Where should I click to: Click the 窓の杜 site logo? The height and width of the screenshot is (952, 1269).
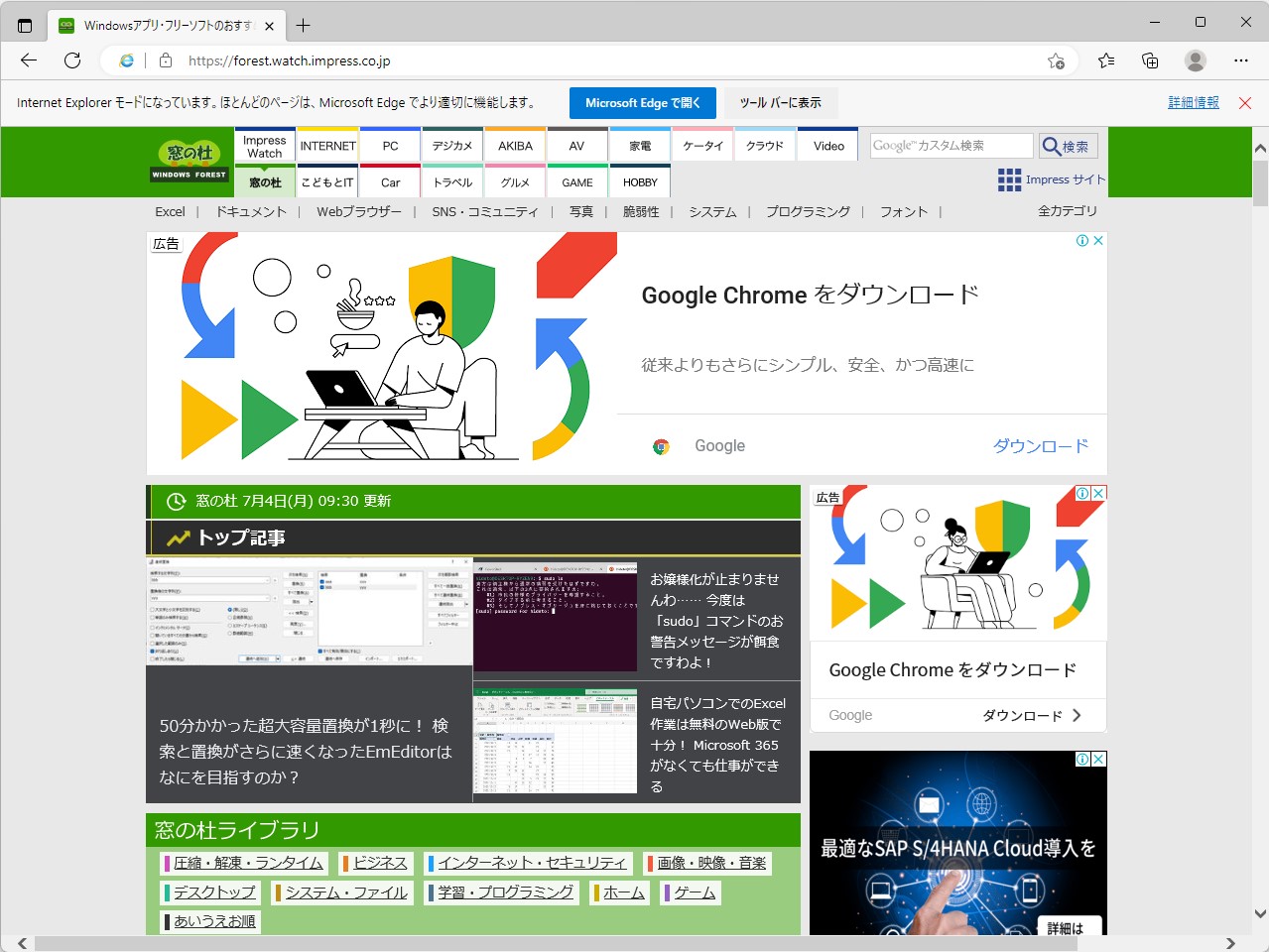[x=189, y=162]
